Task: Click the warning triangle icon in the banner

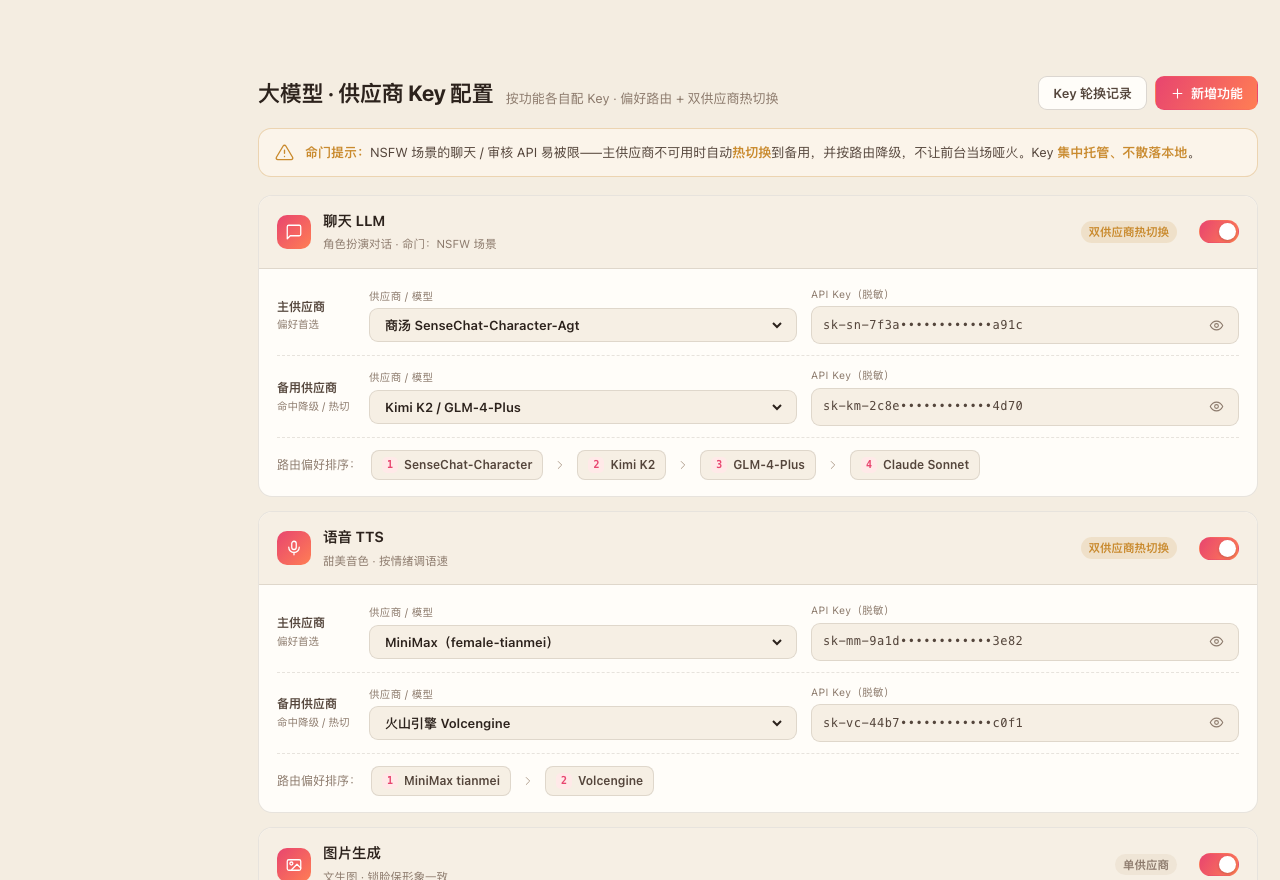Action: (285, 152)
